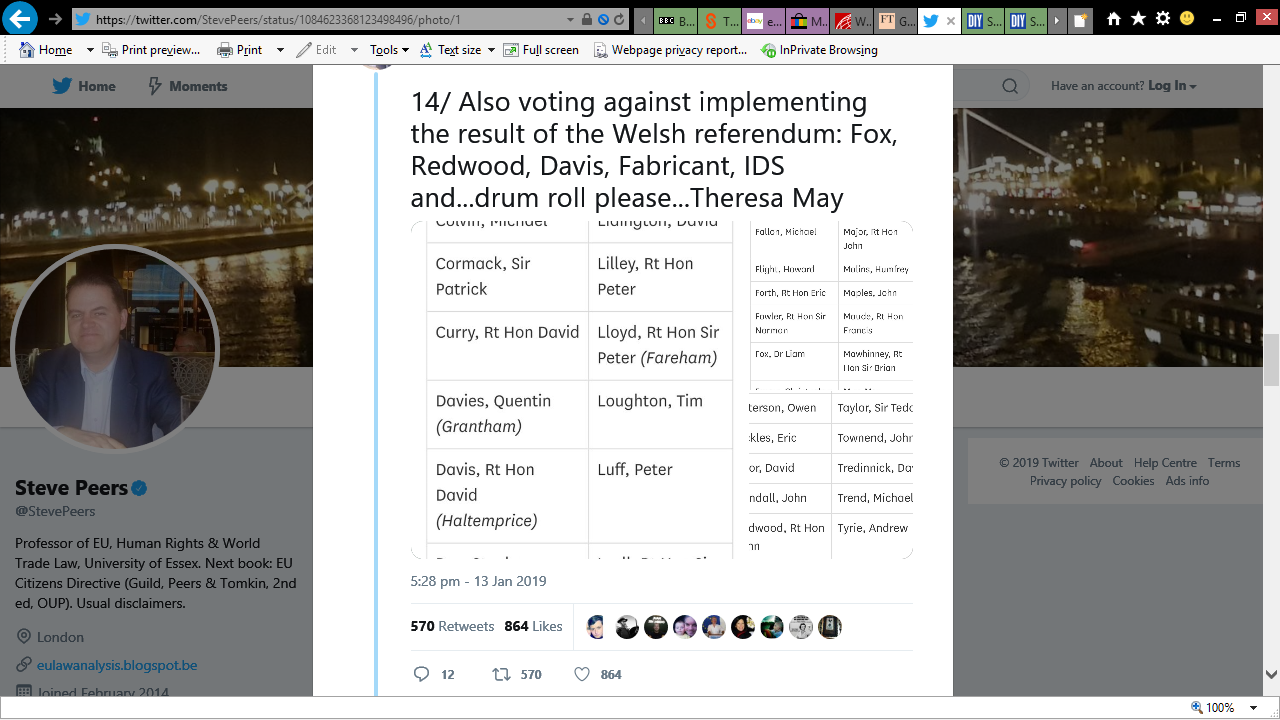Retweet using the retweet arrows icon
Screen dimensions: 1280x720
pyautogui.click(x=501, y=674)
